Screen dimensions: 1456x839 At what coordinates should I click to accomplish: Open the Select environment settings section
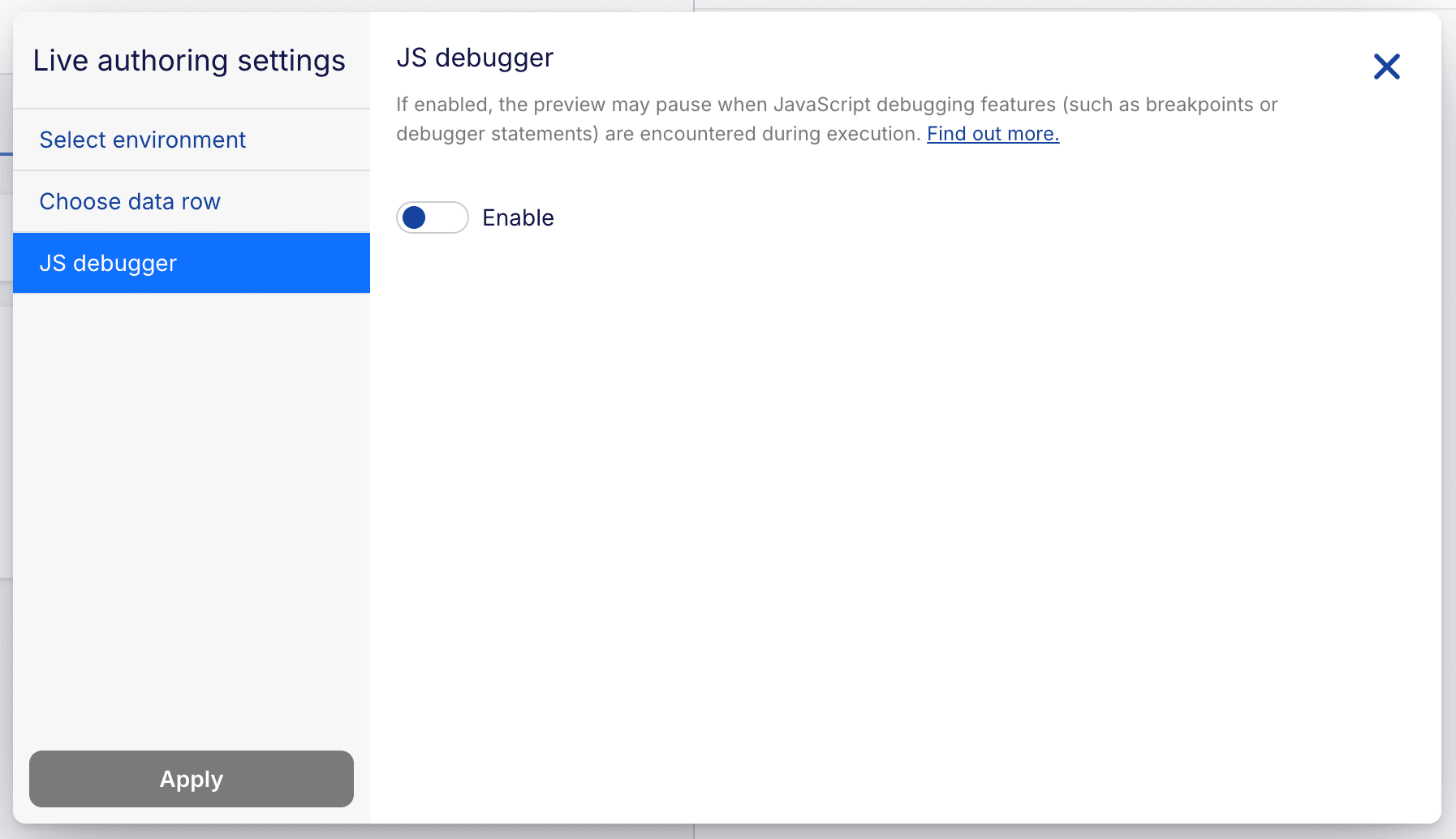click(143, 140)
